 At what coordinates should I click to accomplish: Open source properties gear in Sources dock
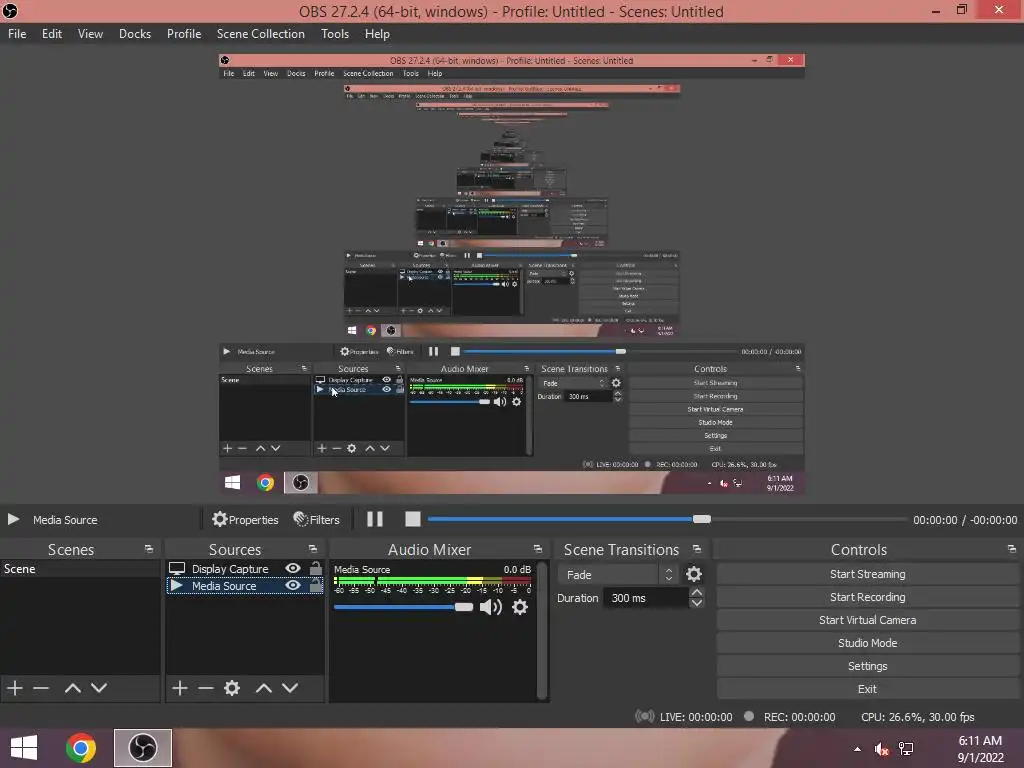coord(232,688)
